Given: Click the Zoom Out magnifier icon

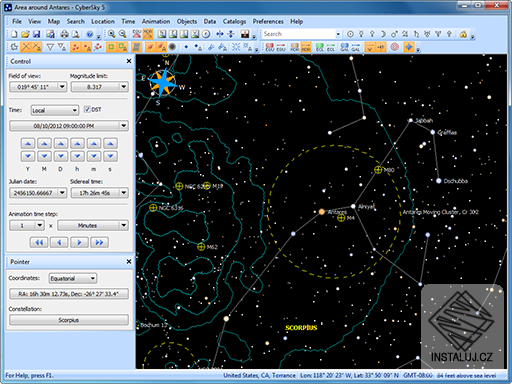Looking at the screenshot, I should (x=123, y=34).
